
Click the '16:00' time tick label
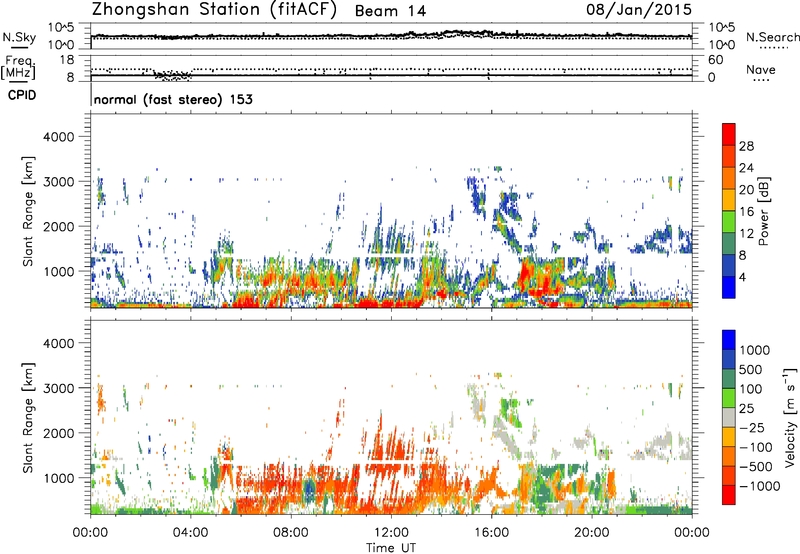491,533
